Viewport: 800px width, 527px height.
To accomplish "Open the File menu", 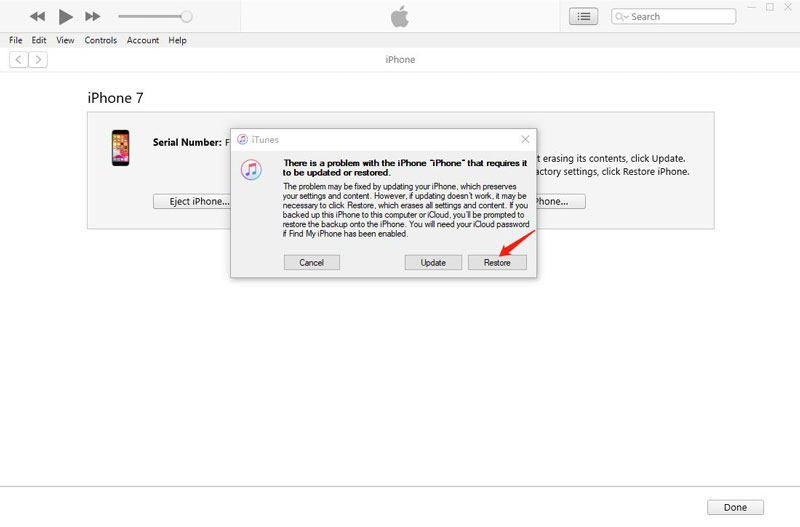I will (16, 41).
